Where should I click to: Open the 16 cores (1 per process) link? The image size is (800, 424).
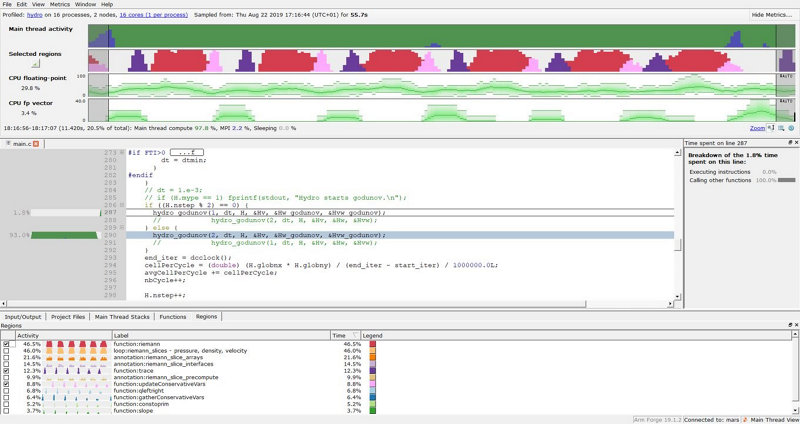point(154,15)
